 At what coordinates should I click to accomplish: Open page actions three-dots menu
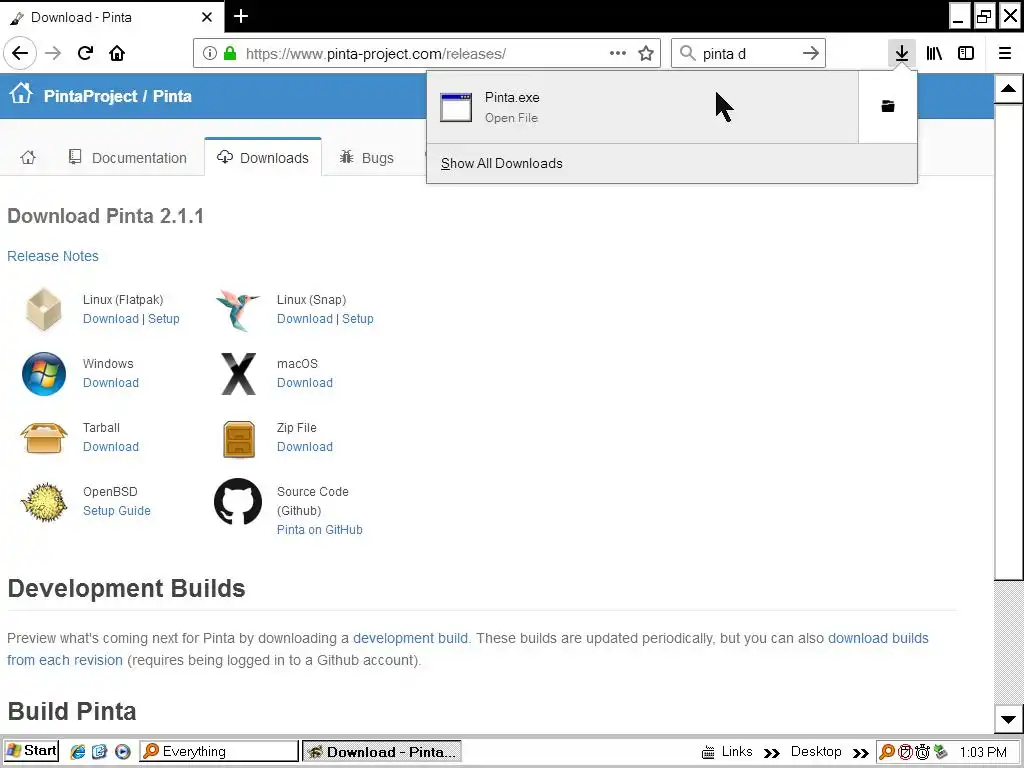point(617,53)
